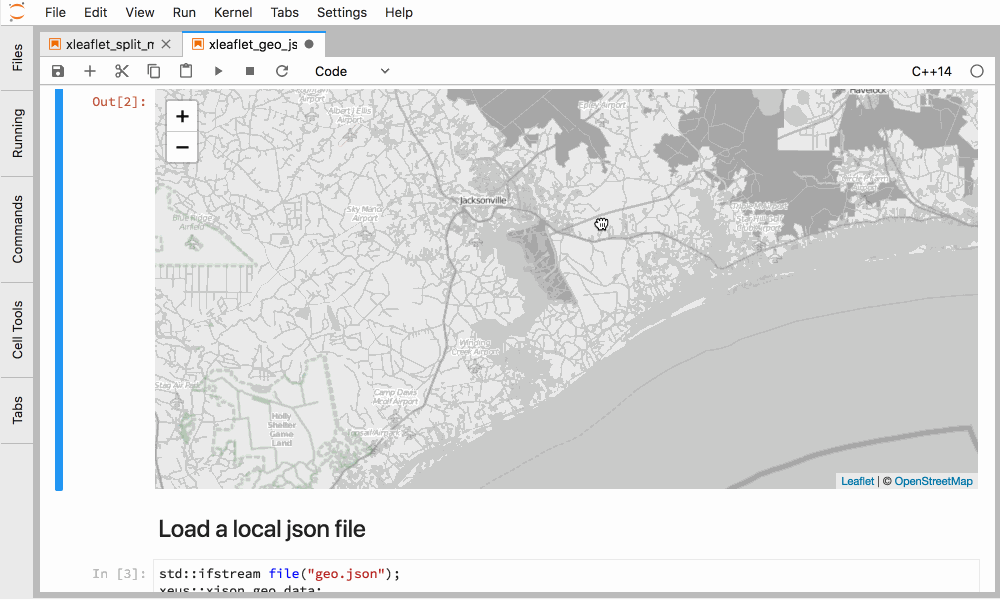
Task: Click the unsaved dot on xleaflet_geo_json tab
Action: 309,44
